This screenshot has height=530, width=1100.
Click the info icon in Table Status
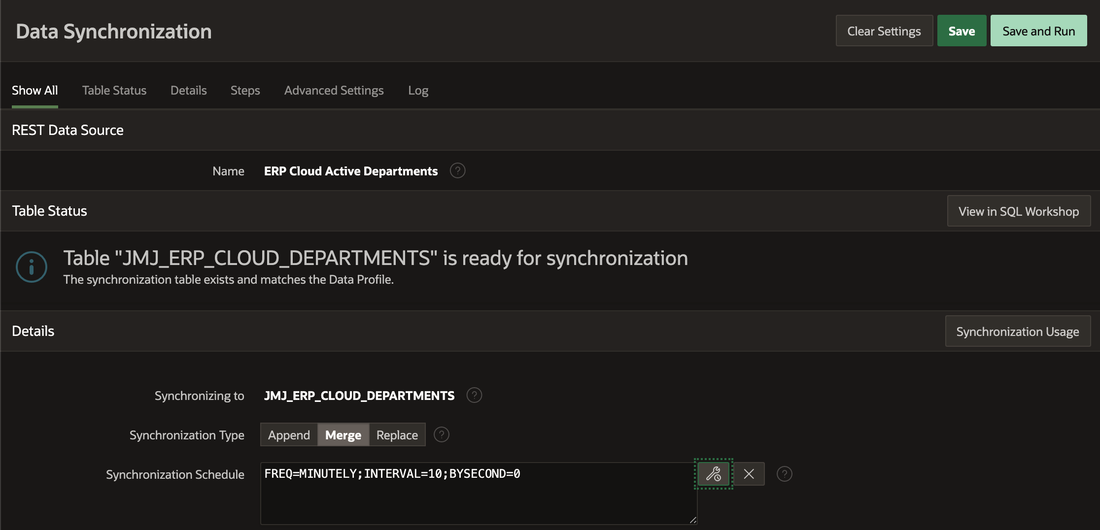(32, 266)
